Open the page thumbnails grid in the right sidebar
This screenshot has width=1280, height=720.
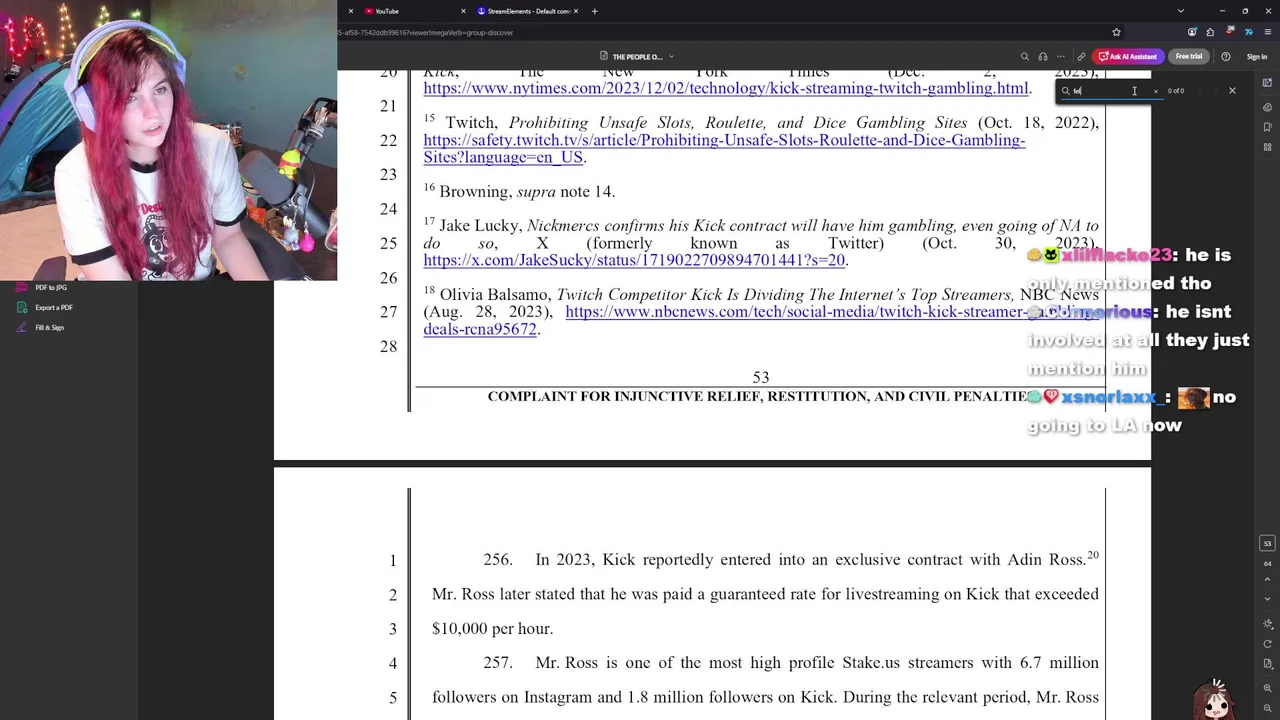pos(1267,147)
